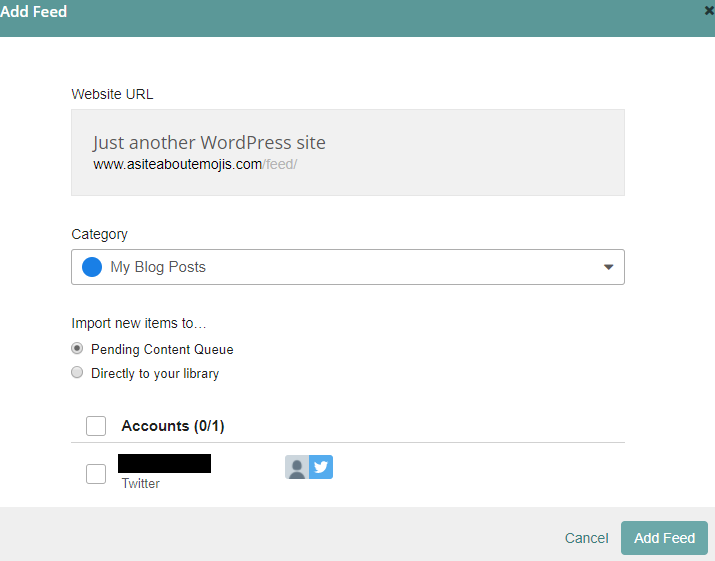Check the Accounts select-all checkbox
The height and width of the screenshot is (561, 715).
96,426
